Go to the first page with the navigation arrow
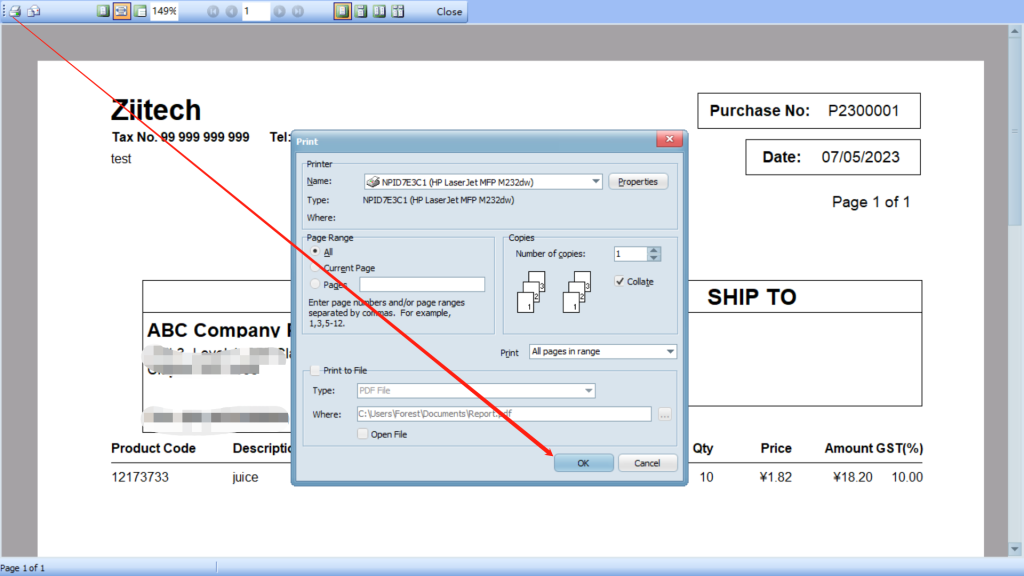Viewport: 1024px width, 576px height. click(212, 12)
